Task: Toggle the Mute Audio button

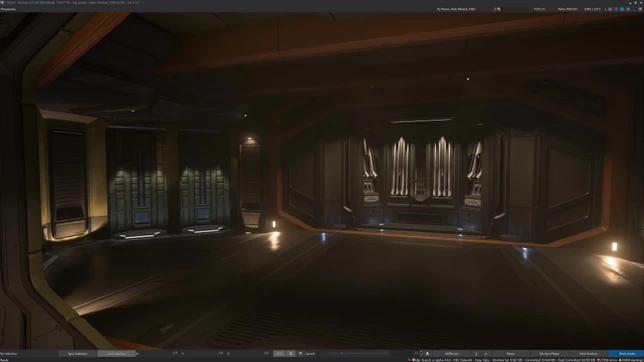Action: (x=627, y=353)
